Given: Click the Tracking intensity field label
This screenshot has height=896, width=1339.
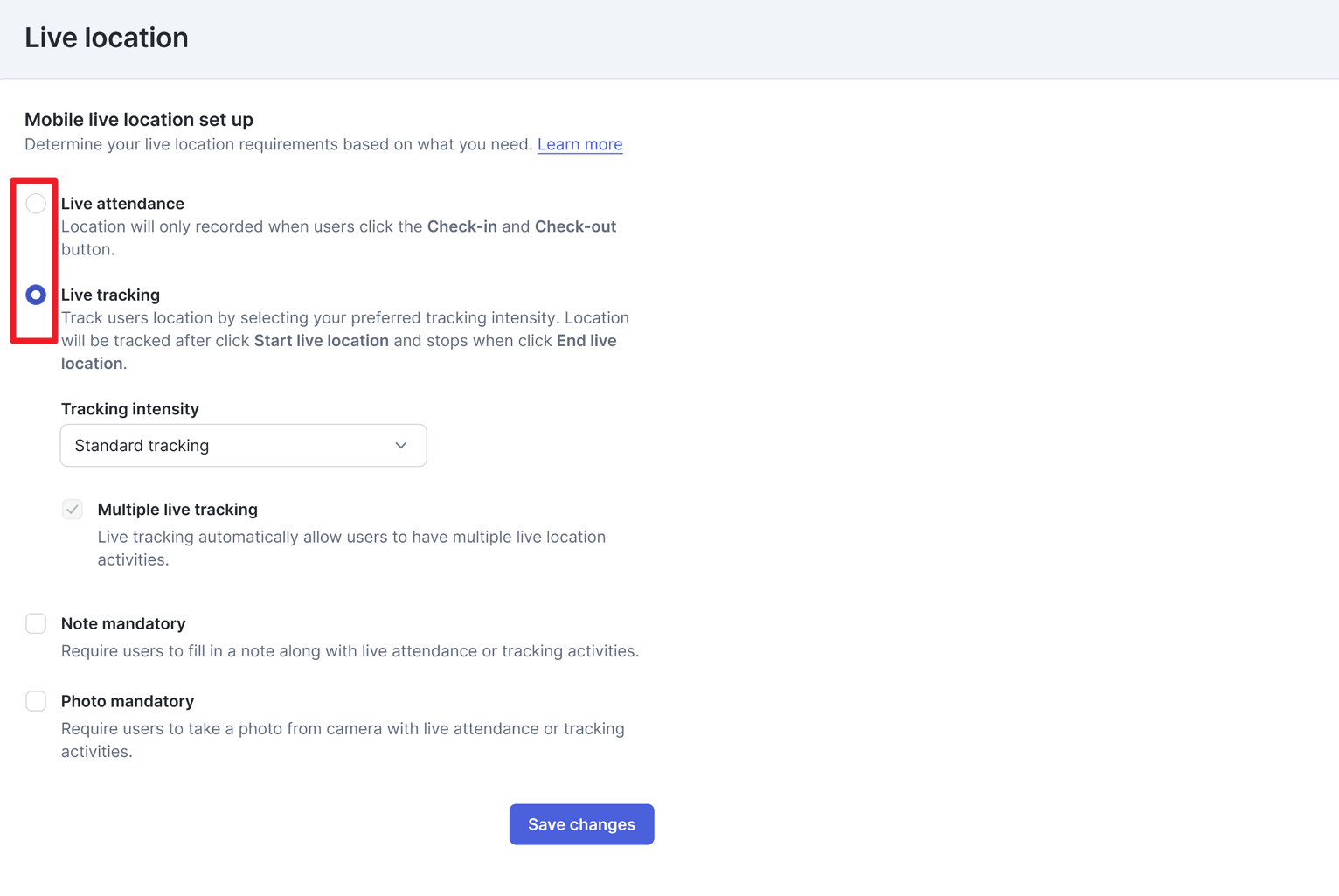Looking at the screenshot, I should pyautogui.click(x=130, y=409).
